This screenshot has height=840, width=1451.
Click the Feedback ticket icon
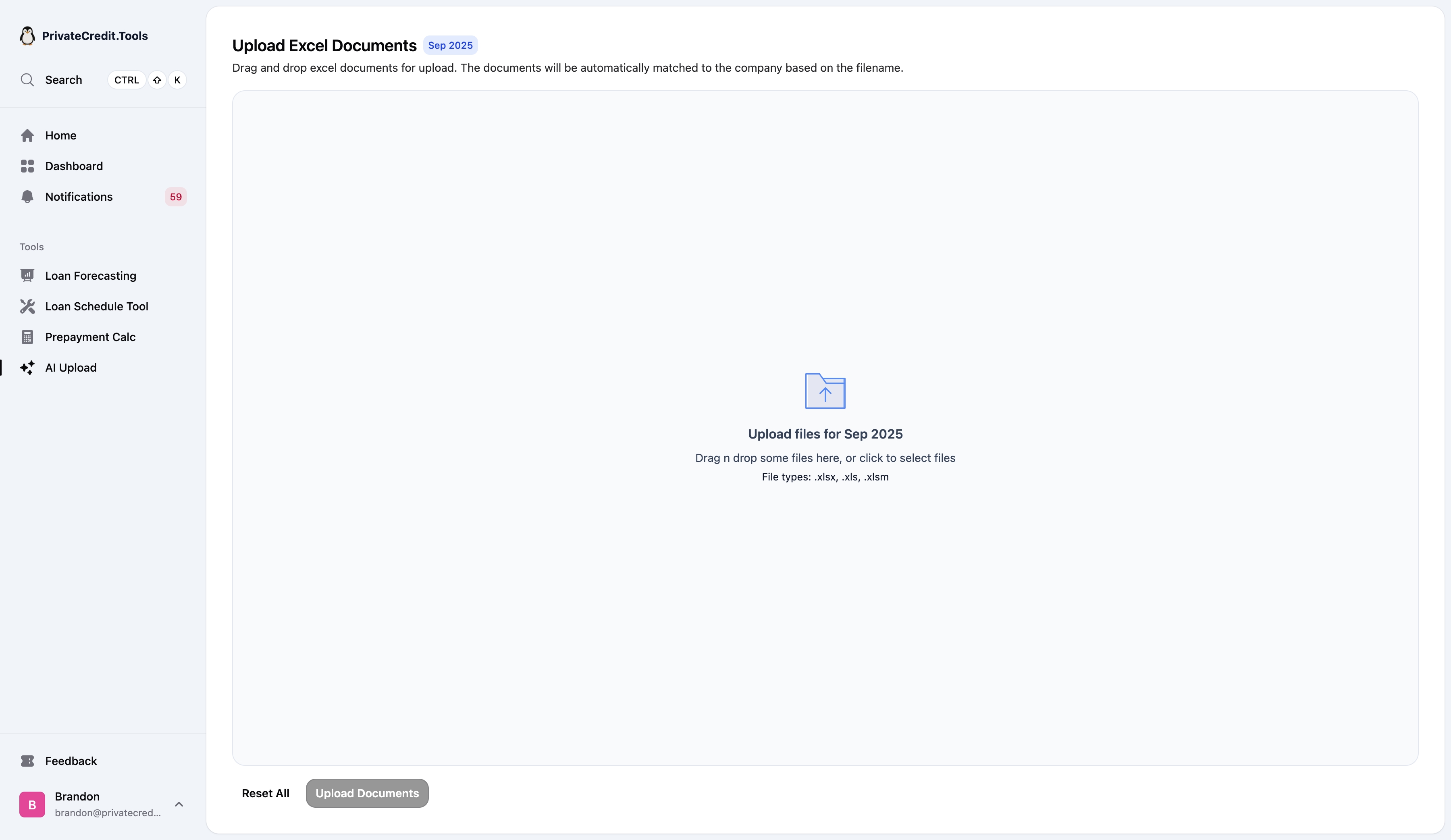coord(27,761)
